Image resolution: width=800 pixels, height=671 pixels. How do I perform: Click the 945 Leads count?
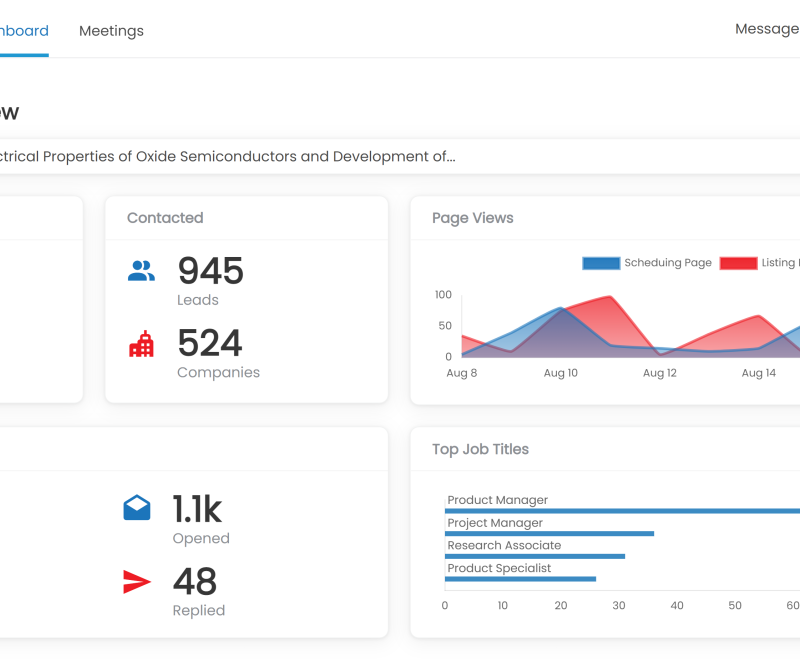pyautogui.click(x=210, y=271)
